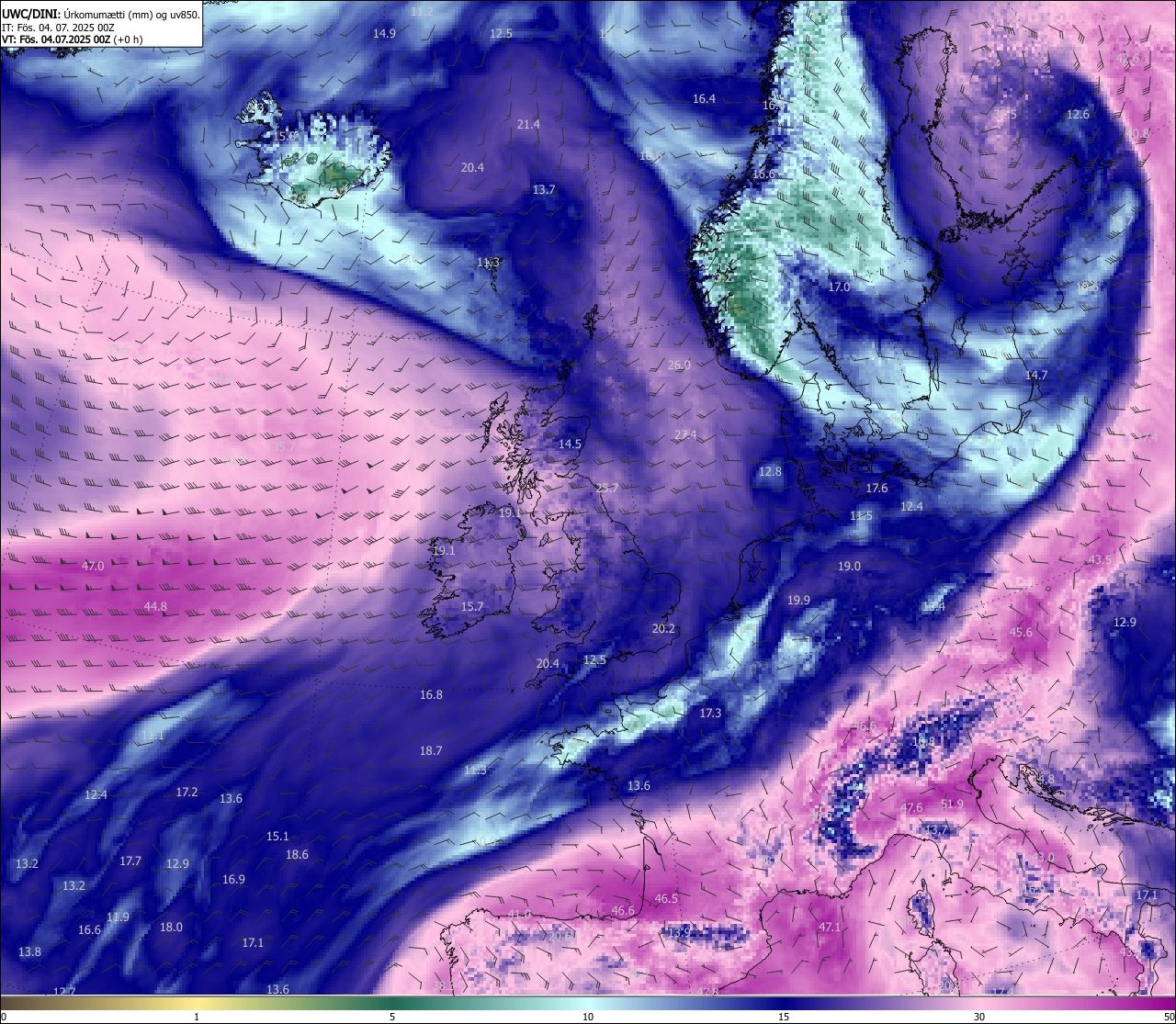Screen dimensions: 1176x1024
Task: Click the 17.6 value over the Baltic coast
Action: [x=876, y=489]
